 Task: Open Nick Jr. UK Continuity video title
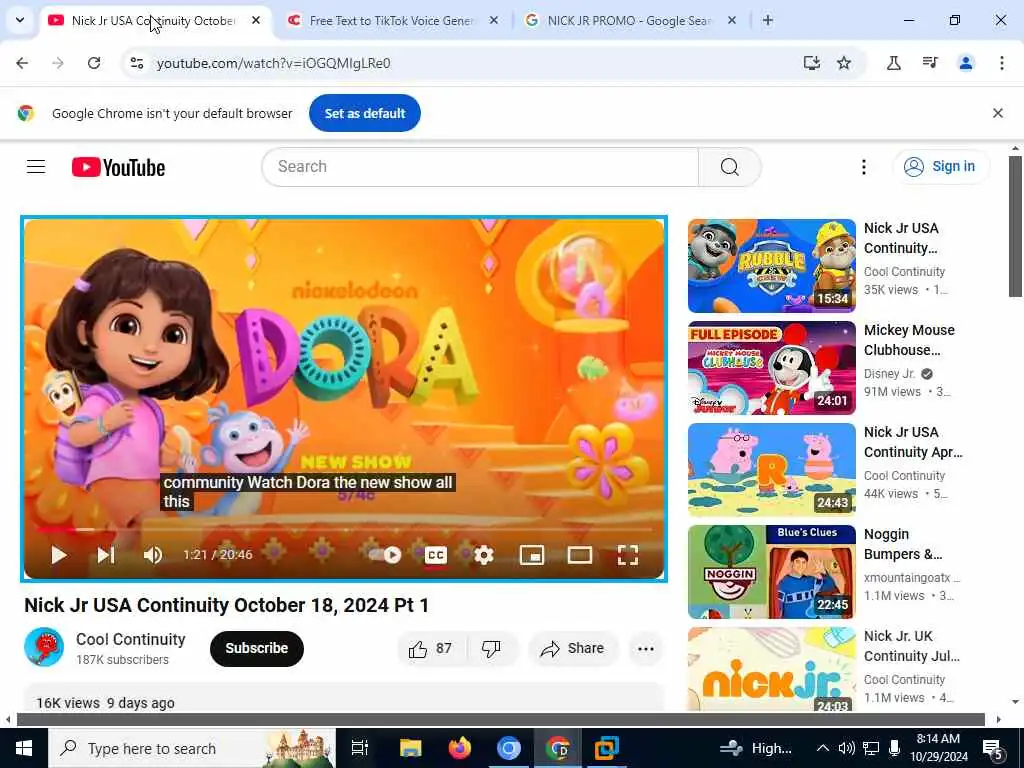[912, 646]
